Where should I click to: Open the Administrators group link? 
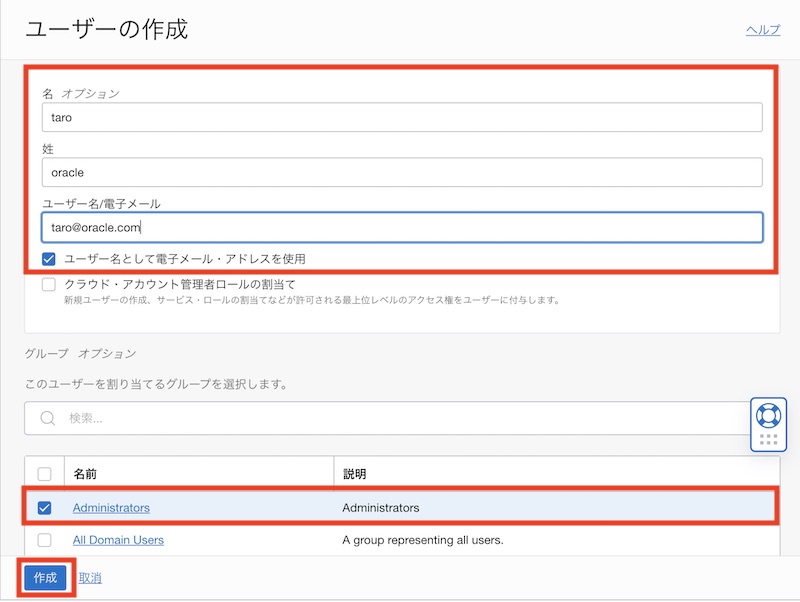pyautogui.click(x=111, y=507)
